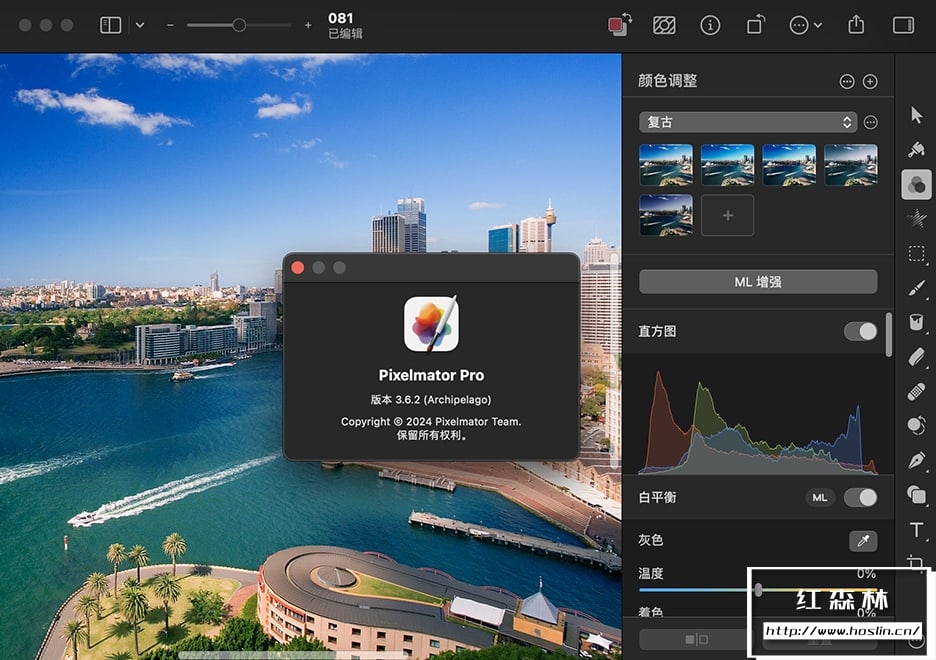The height and width of the screenshot is (660, 936).
Task: Toggle the right sidebar panel
Action: 903,25
